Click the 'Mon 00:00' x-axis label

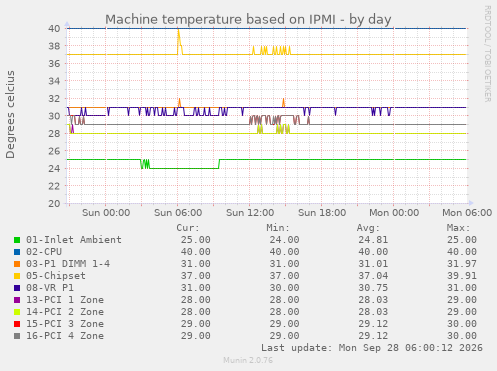[394, 213]
